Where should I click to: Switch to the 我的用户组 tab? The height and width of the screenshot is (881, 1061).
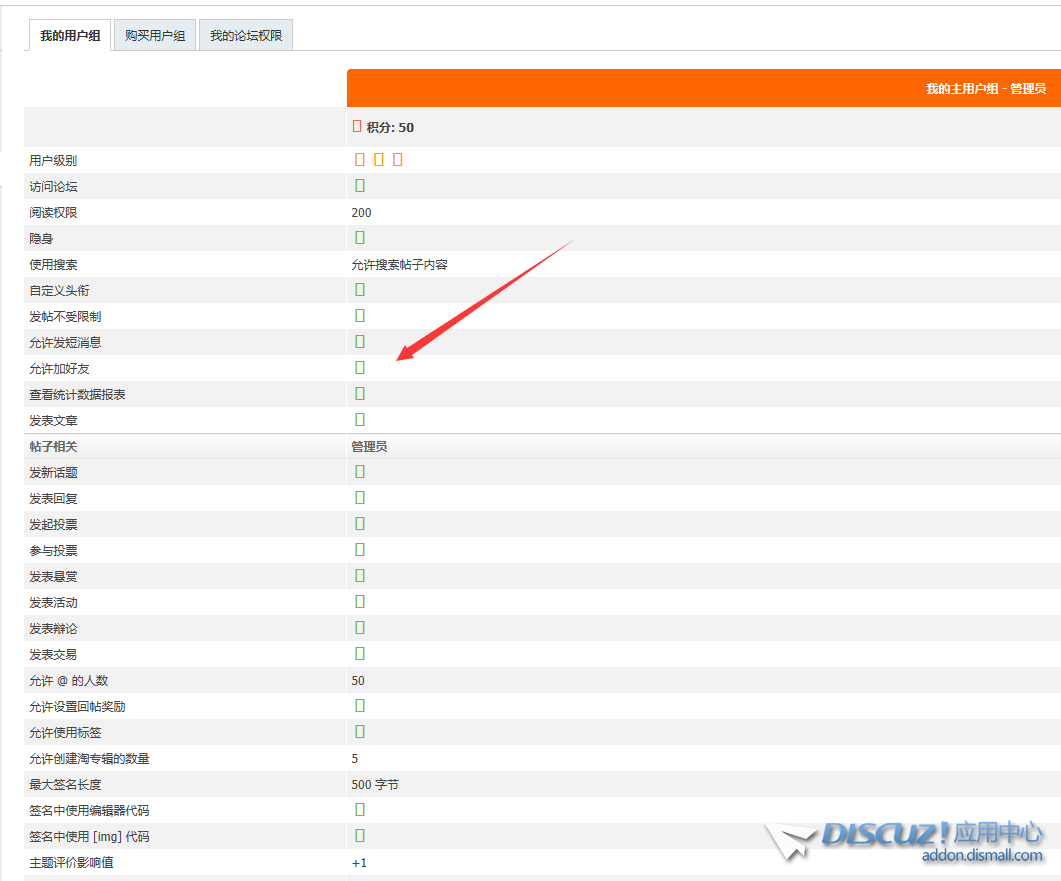tap(69, 36)
